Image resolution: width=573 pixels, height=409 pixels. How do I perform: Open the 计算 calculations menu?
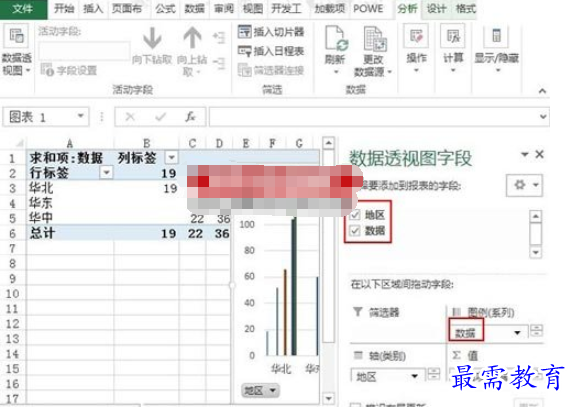tap(453, 48)
